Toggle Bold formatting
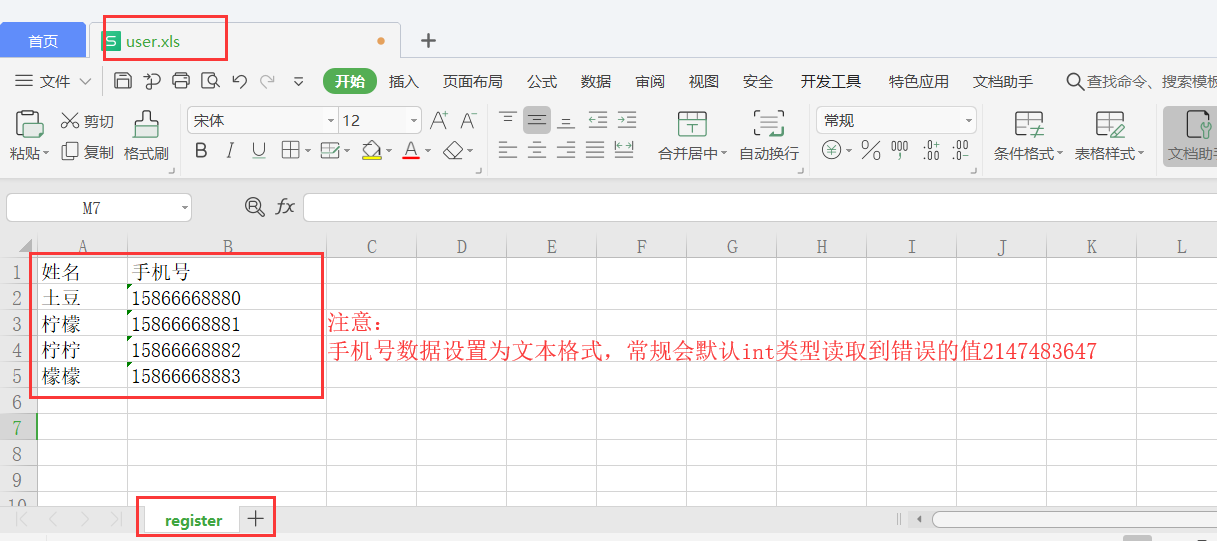1217x541 pixels. click(201, 151)
